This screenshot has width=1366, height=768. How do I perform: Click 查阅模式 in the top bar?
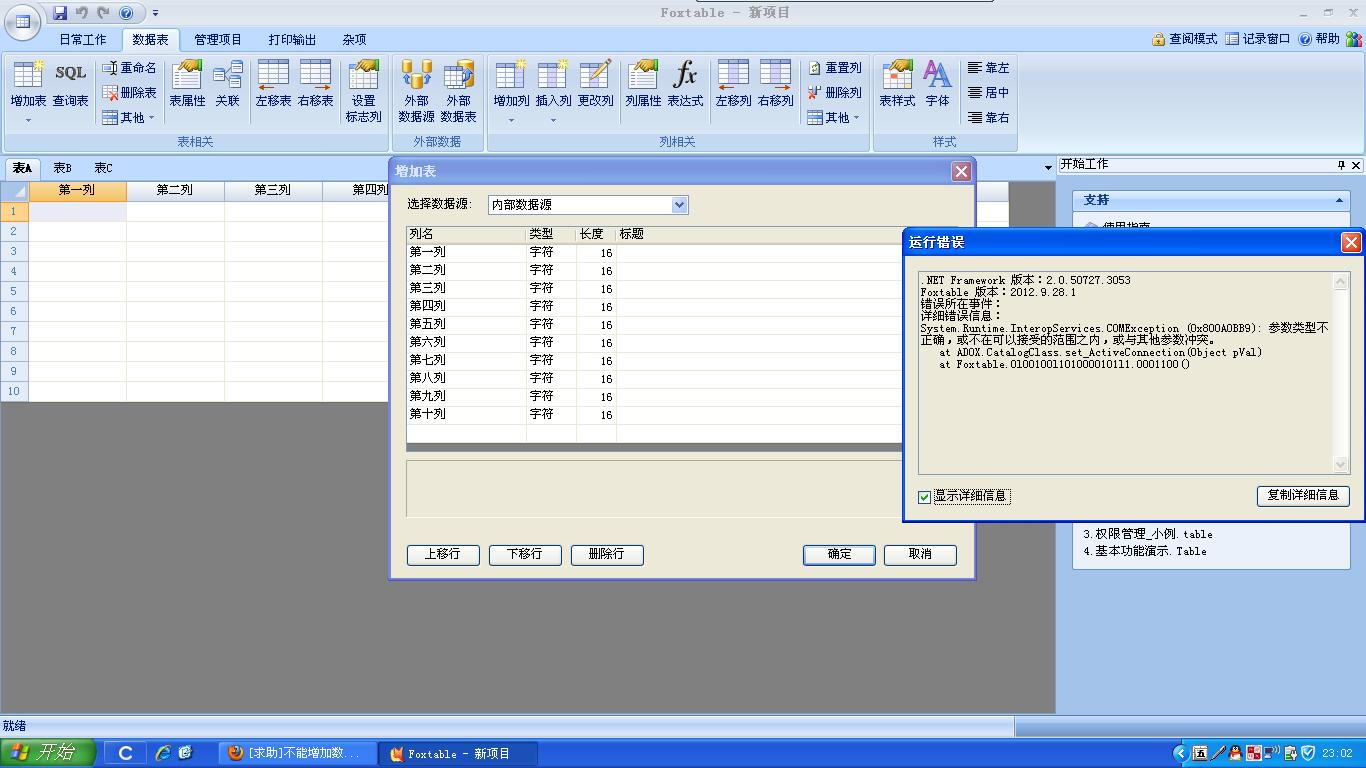coord(1185,39)
